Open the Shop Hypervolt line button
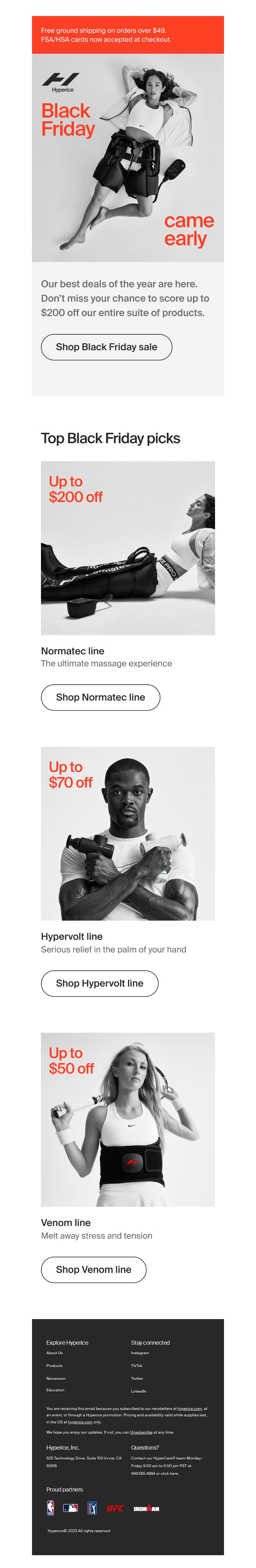Image resolution: width=256 pixels, height=1568 pixels. (99, 983)
